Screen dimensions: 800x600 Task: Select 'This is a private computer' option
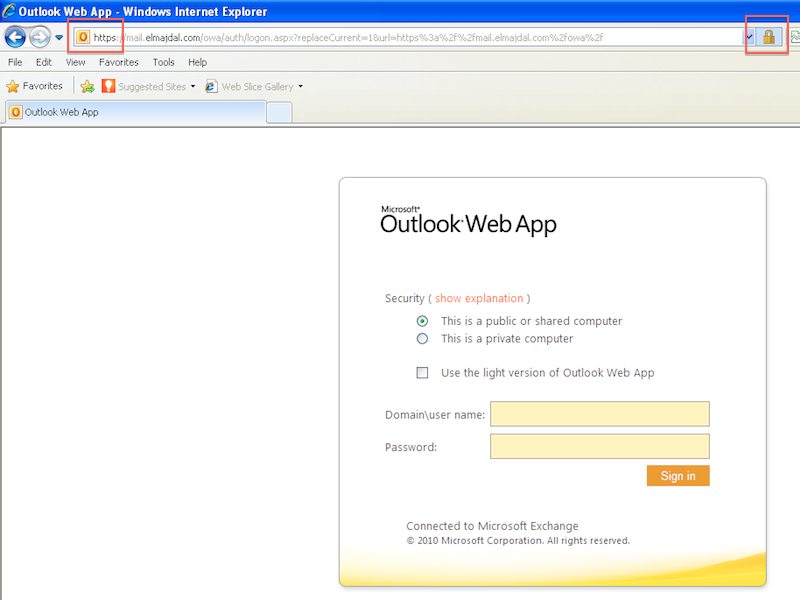point(422,339)
